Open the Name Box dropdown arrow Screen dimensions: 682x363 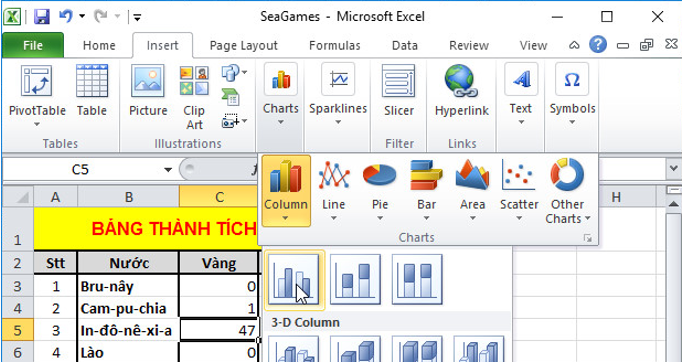click(x=168, y=170)
